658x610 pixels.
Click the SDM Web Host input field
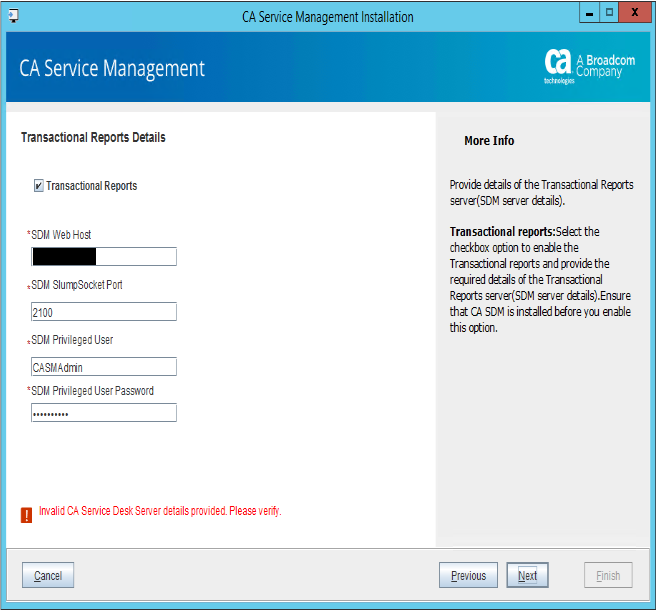[x=104, y=257]
